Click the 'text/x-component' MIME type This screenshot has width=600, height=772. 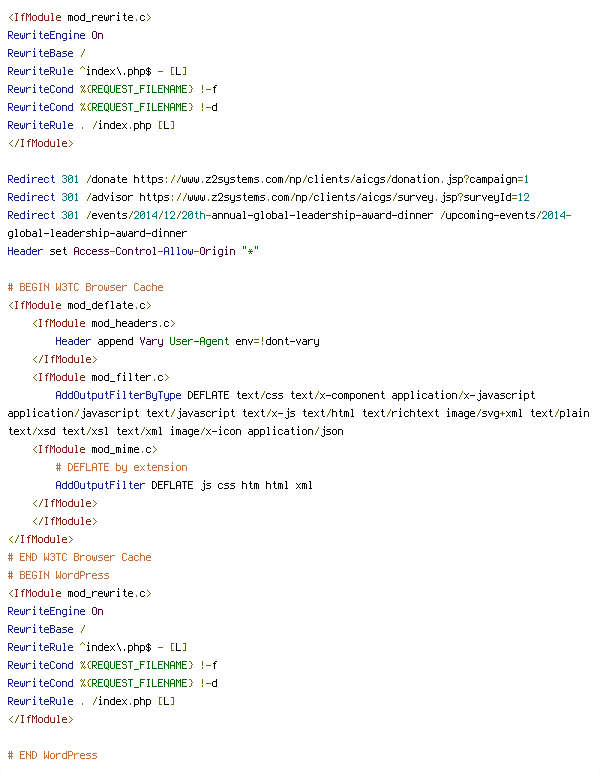(338, 395)
